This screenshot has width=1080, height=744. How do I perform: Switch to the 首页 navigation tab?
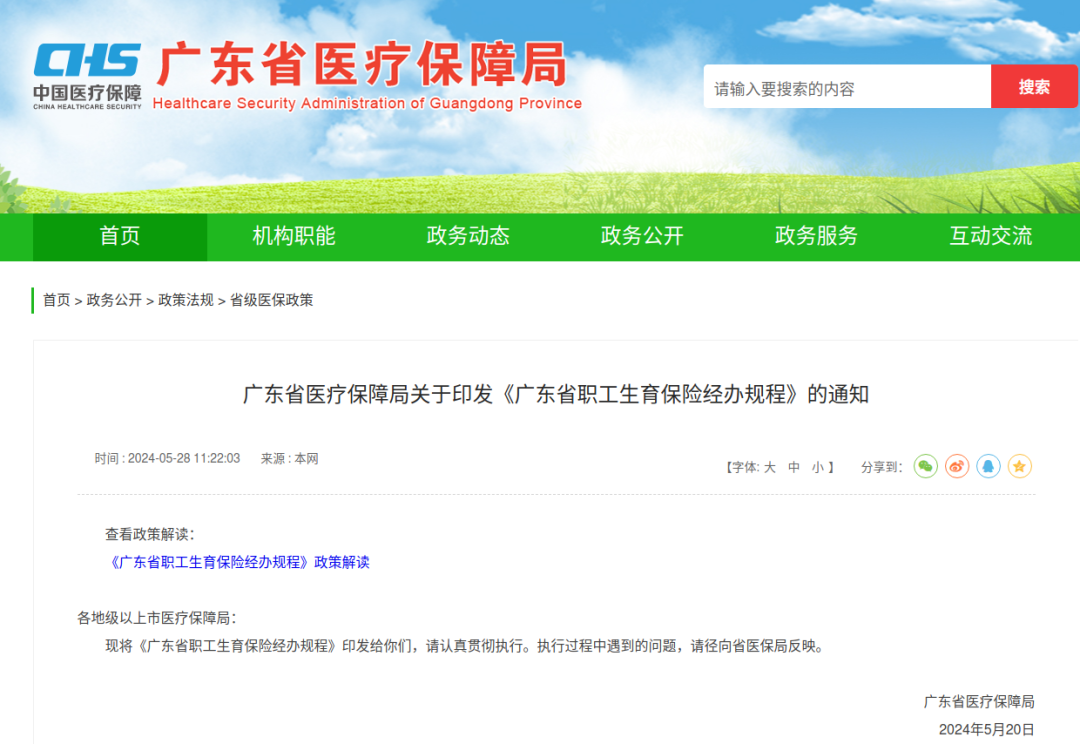tap(119, 237)
